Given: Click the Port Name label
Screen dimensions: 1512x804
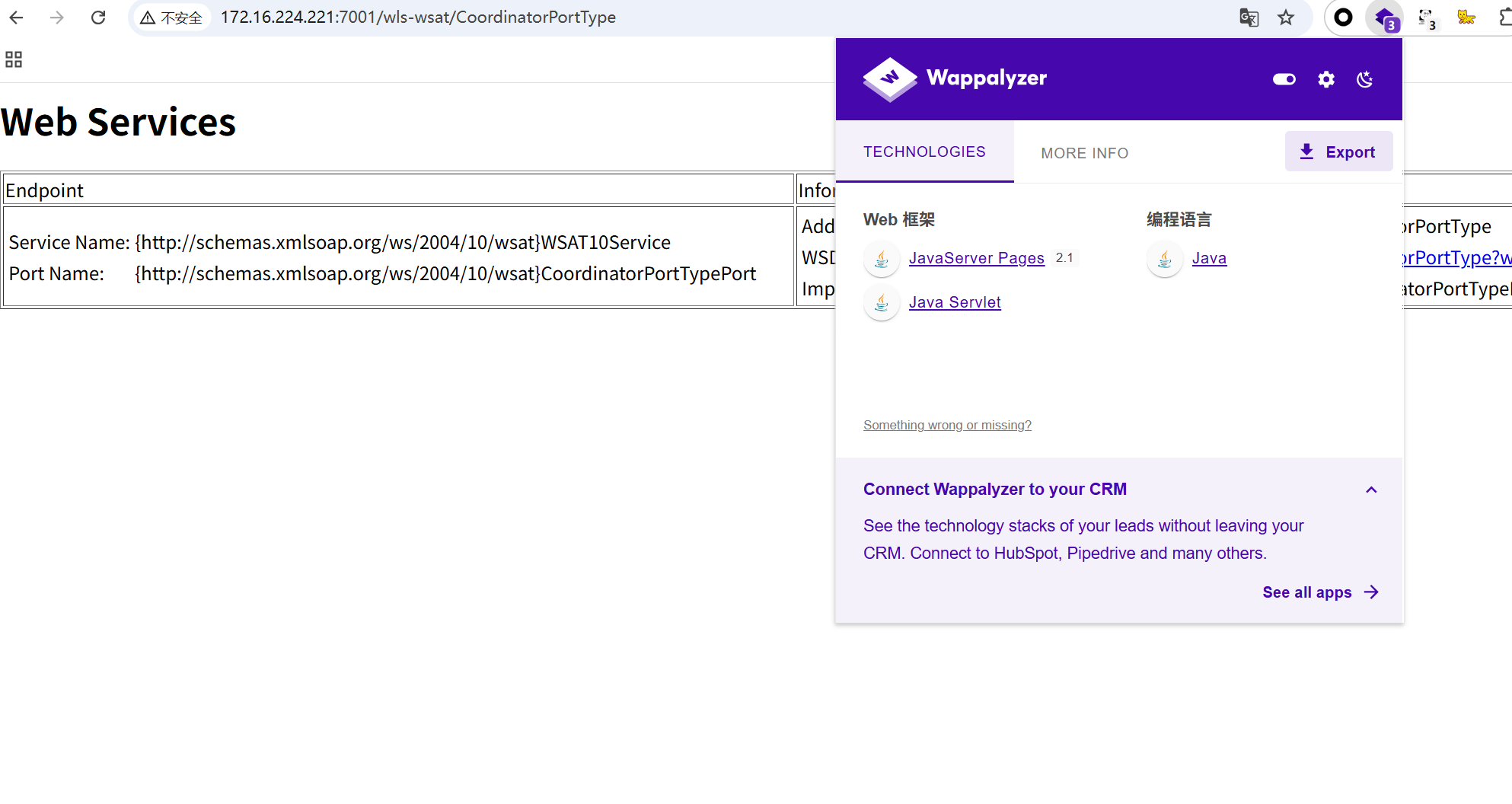Looking at the screenshot, I should tap(56, 273).
